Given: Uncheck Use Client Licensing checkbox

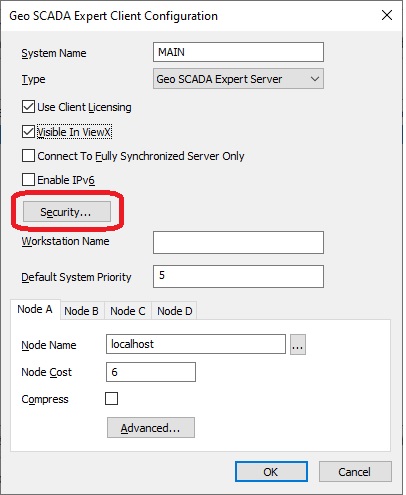Looking at the screenshot, I should (x=28, y=107).
